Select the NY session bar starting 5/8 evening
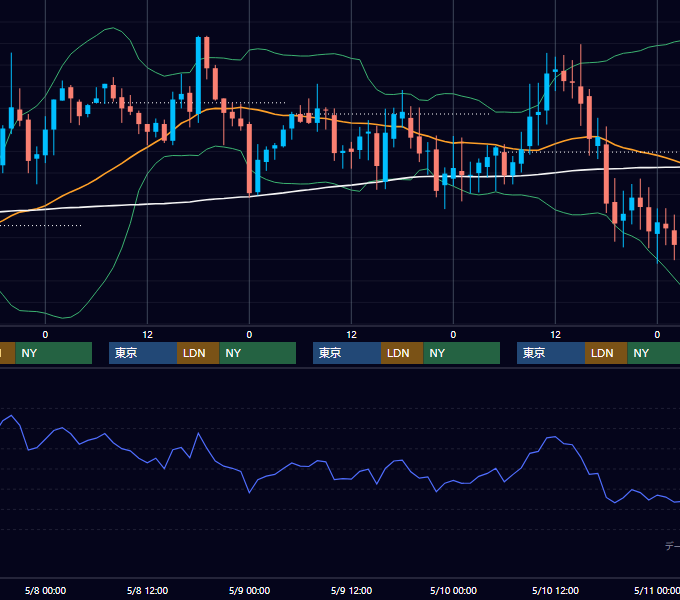Screen dimensions: 680x600 tap(258, 353)
